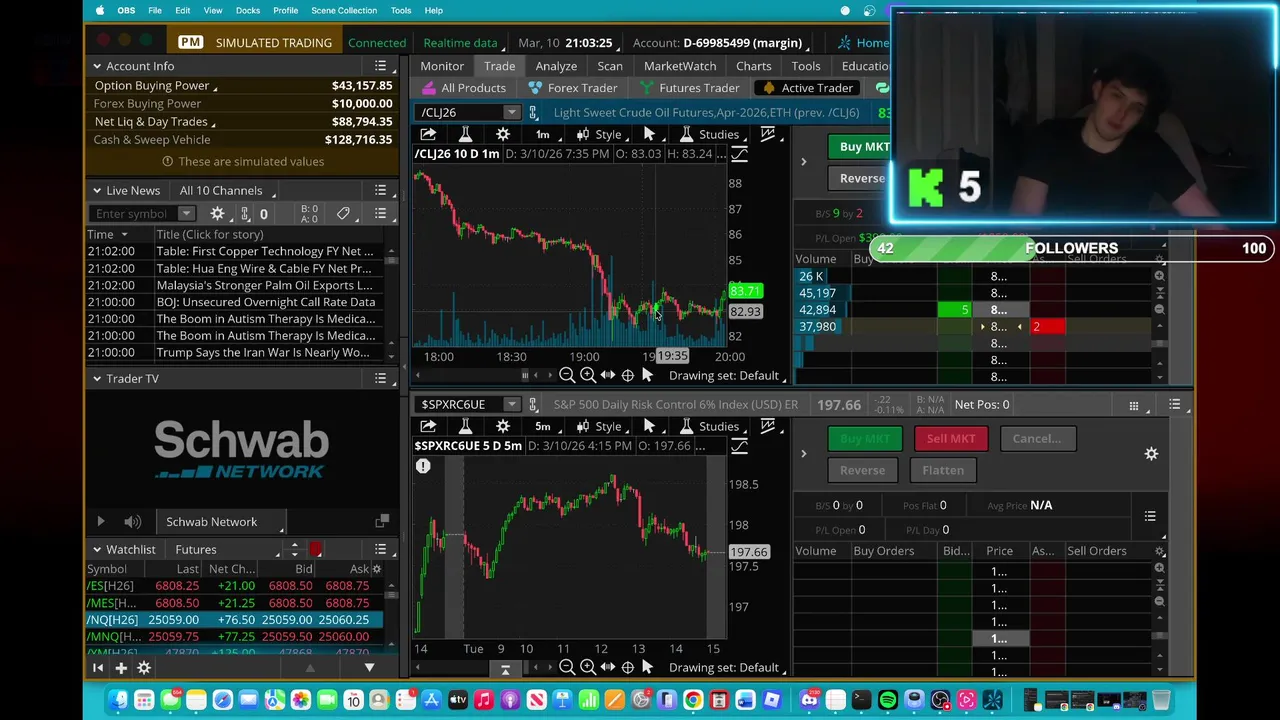Image resolution: width=1280 pixels, height=720 pixels.
Task: Switch to the Scan tab
Action: (x=610, y=66)
